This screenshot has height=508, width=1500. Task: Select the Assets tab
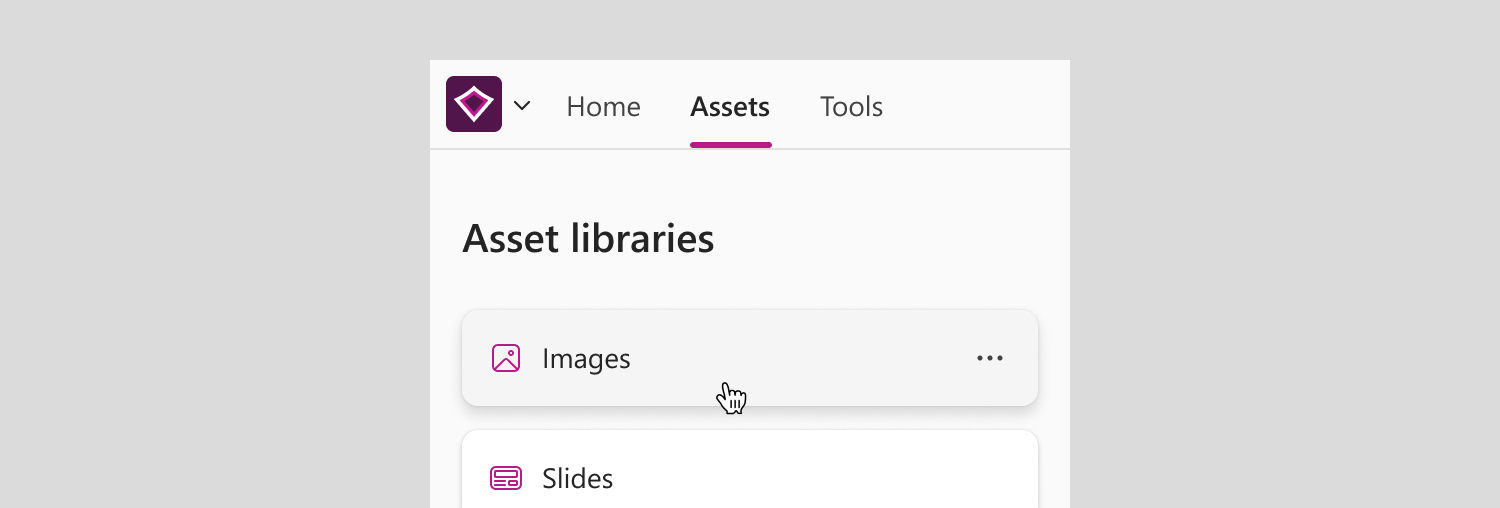pos(730,106)
